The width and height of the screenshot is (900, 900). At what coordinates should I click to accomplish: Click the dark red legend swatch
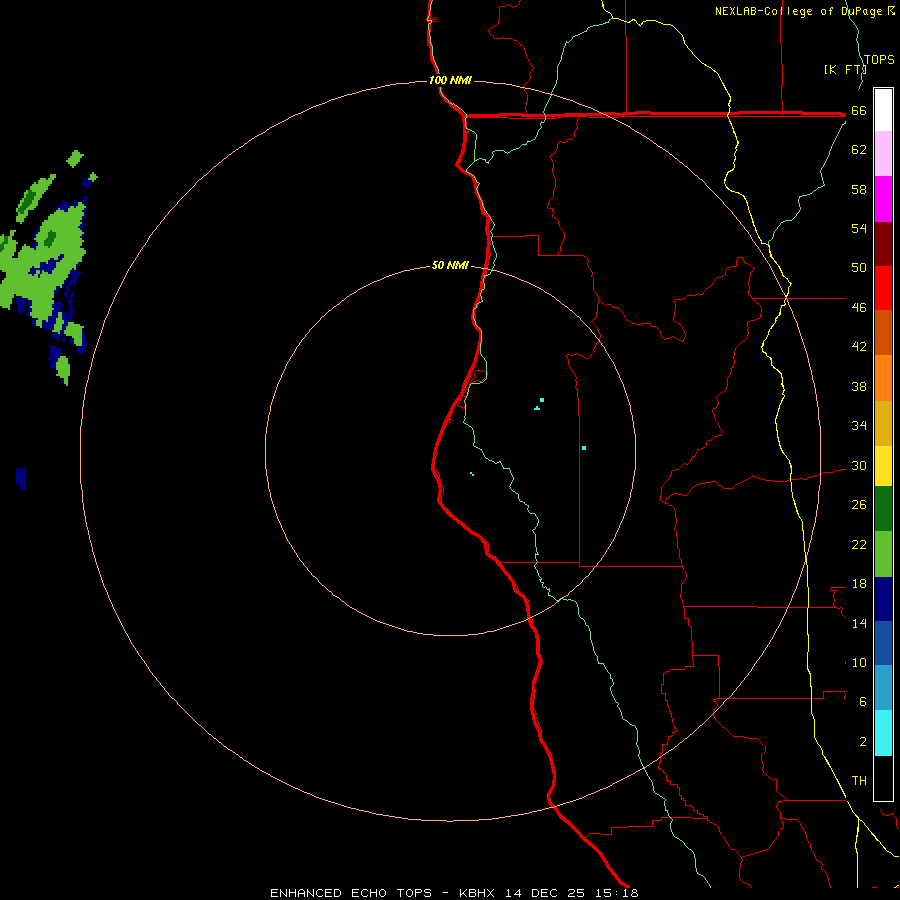(883, 243)
